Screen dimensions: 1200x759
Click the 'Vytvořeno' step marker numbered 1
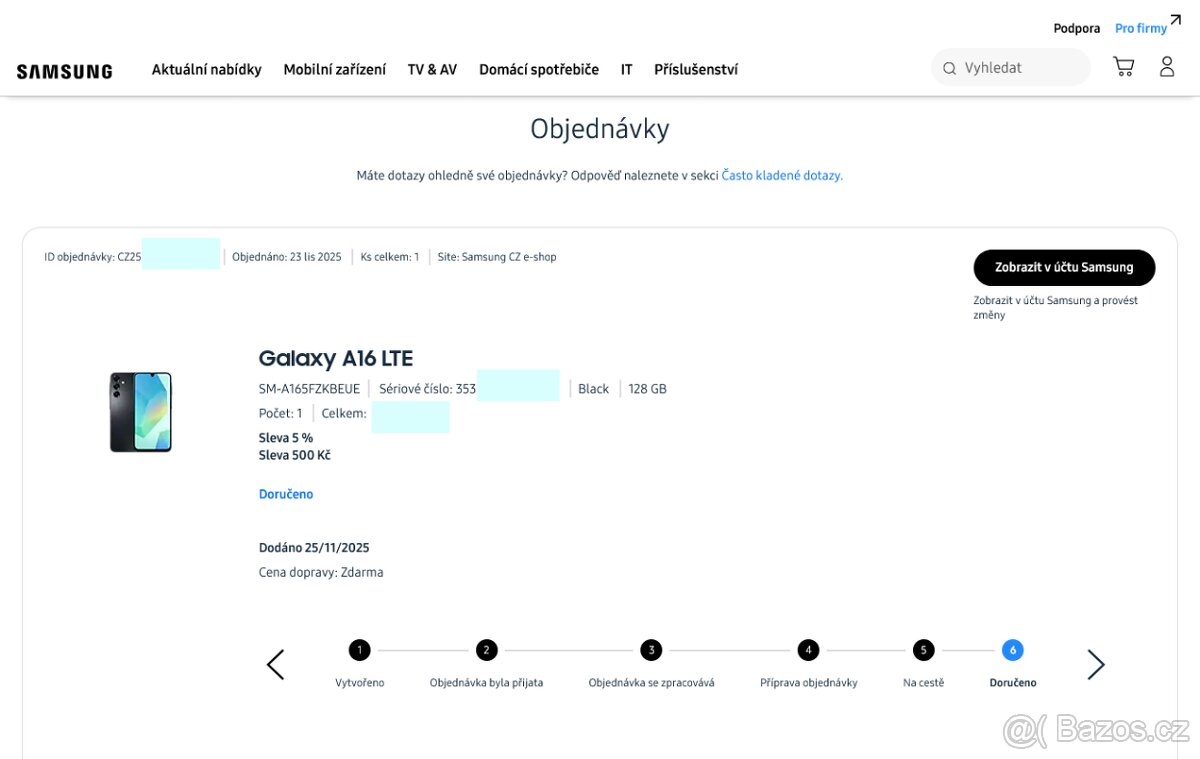coord(360,649)
